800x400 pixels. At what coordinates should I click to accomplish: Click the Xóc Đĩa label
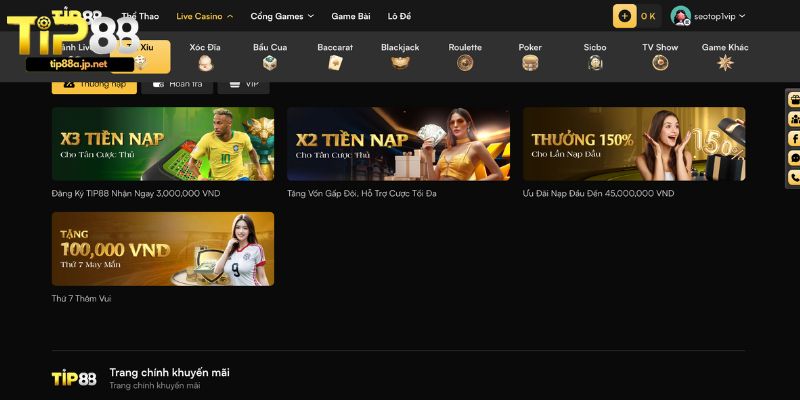coord(205,47)
